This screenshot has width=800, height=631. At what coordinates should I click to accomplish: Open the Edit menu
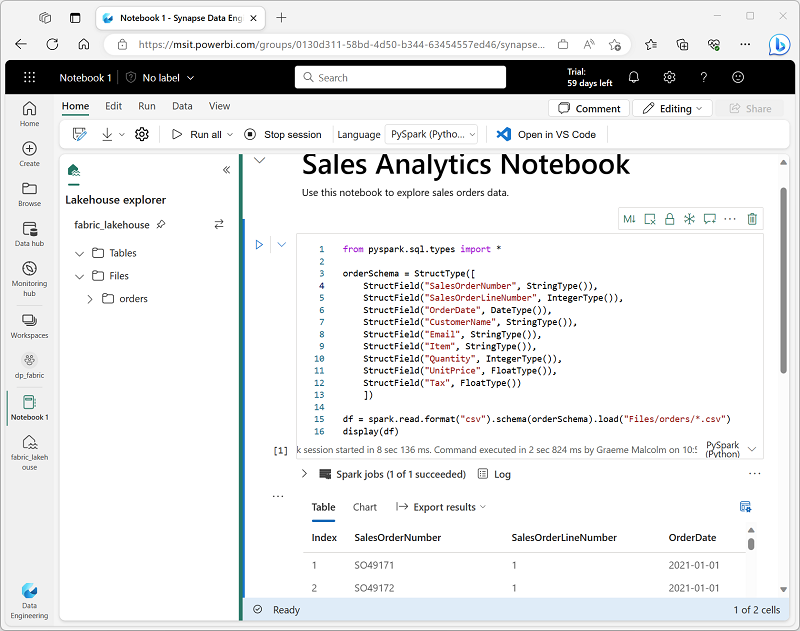coord(113,106)
